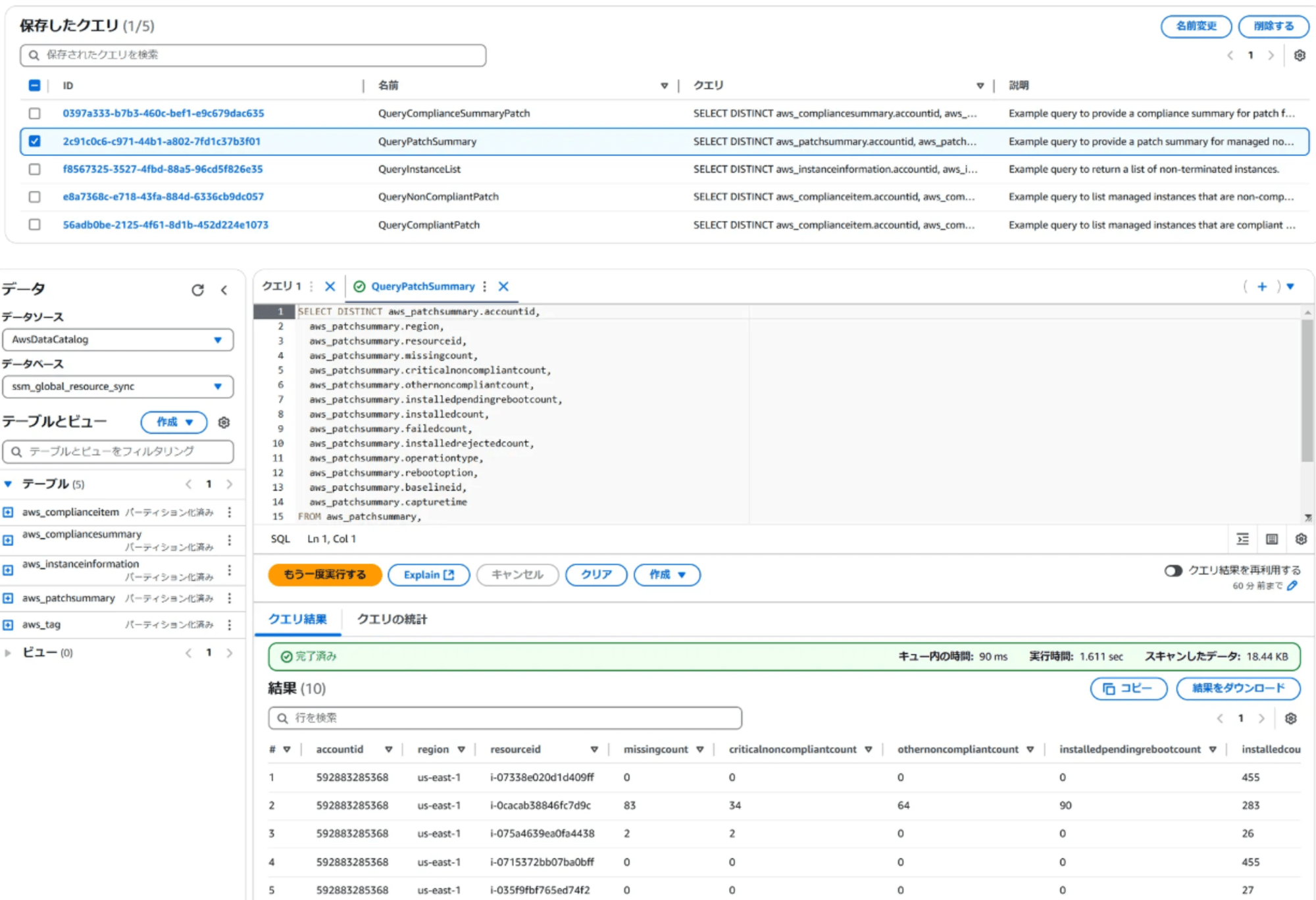Image resolution: width=1316 pixels, height=900 pixels.
Task: Go to next page of tables list
Action: [x=230, y=484]
